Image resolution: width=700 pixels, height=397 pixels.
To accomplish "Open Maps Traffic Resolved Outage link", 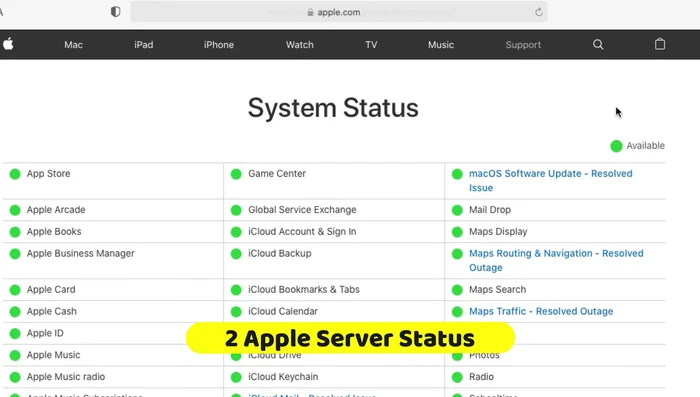I will pos(541,311).
